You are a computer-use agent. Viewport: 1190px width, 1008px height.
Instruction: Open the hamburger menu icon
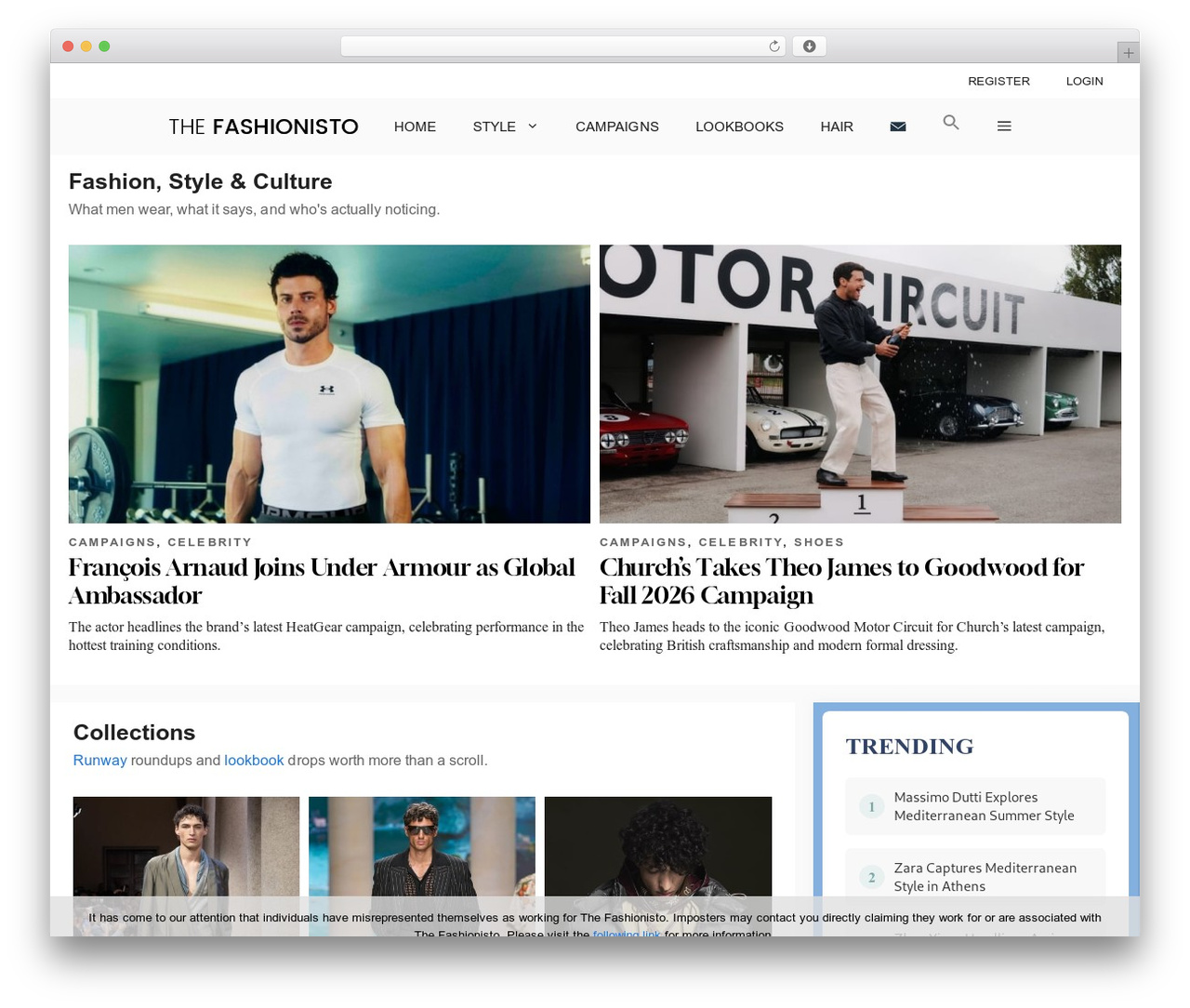pos(1004,126)
